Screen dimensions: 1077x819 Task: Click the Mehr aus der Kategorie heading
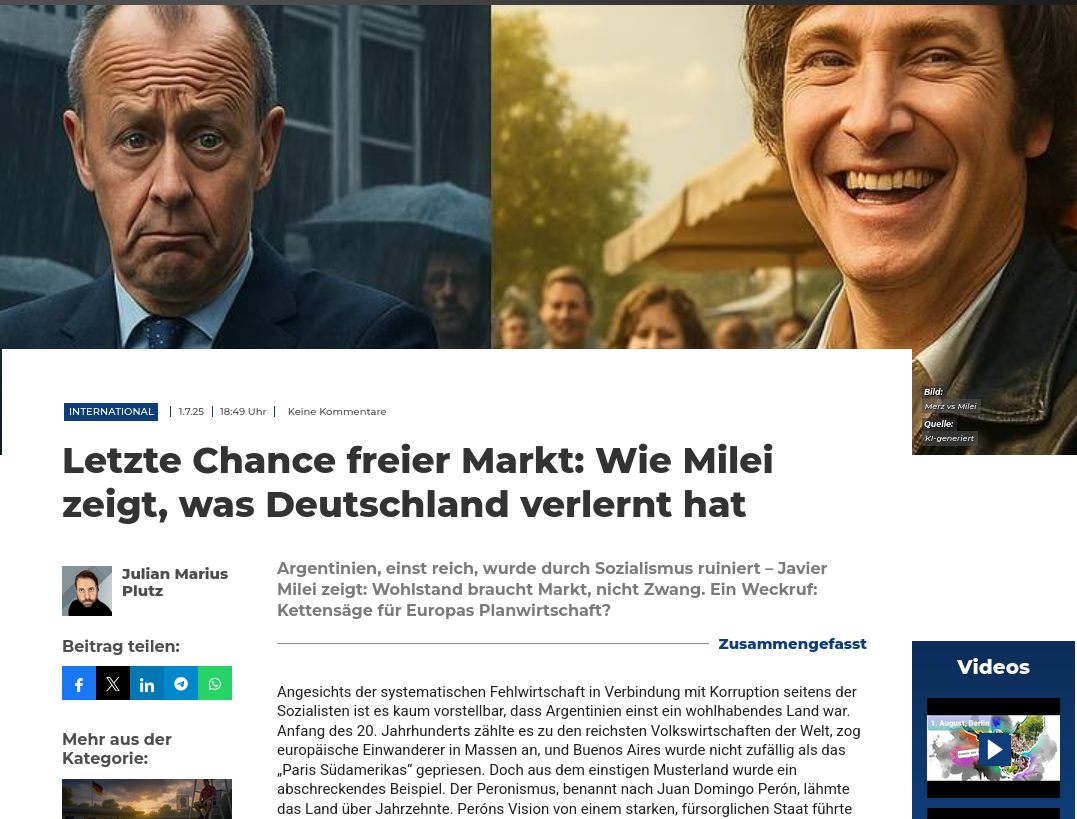coord(117,748)
